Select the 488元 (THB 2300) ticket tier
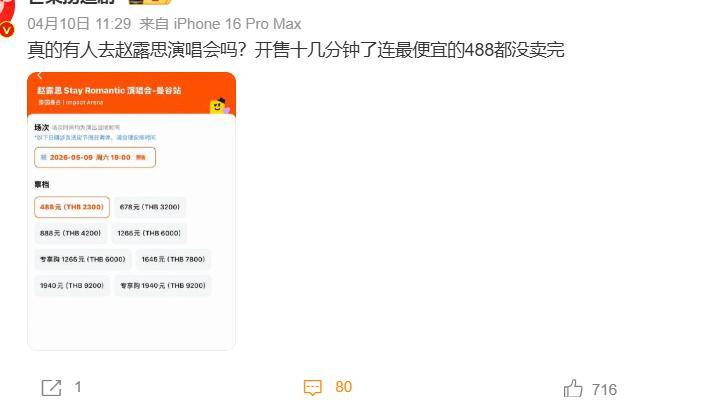The width and height of the screenshot is (704, 400). (x=72, y=207)
